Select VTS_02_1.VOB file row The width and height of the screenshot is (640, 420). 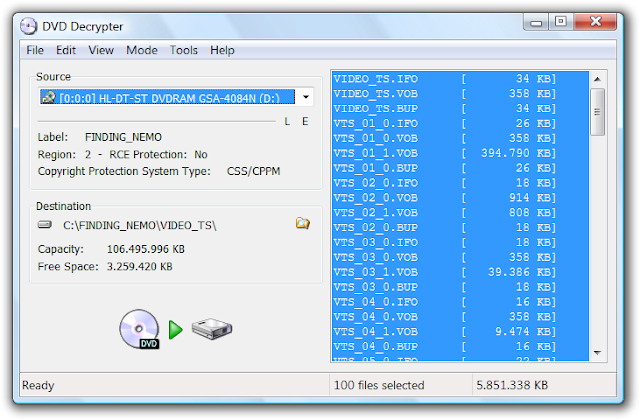pyautogui.click(x=460, y=213)
